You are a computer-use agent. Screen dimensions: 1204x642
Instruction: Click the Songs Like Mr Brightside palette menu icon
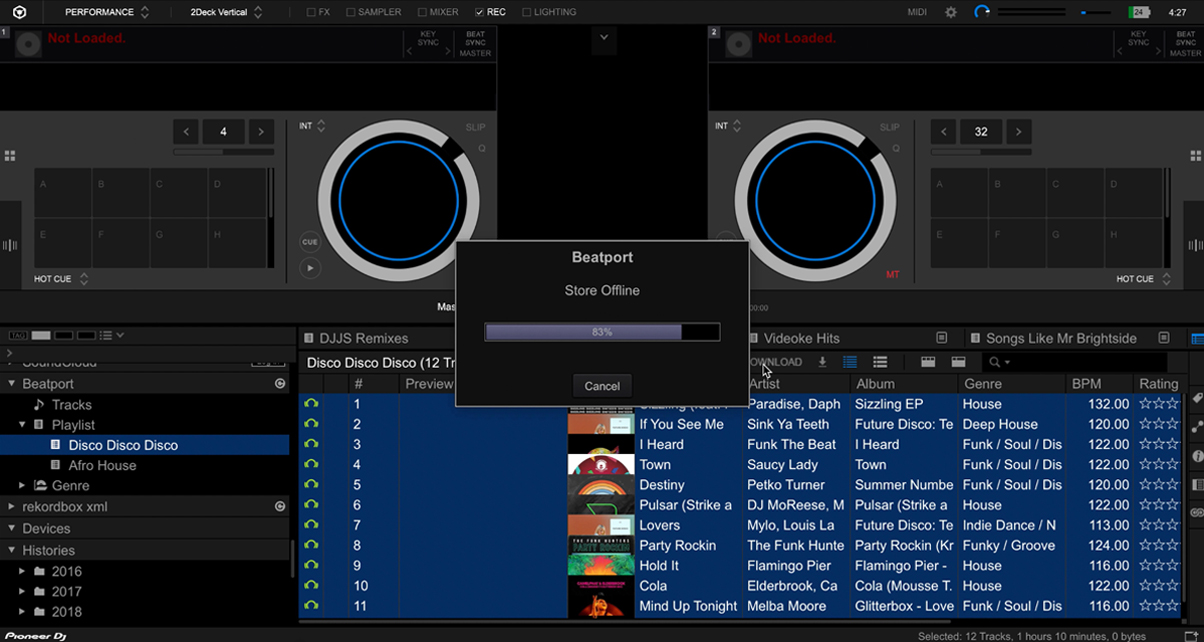point(1164,338)
